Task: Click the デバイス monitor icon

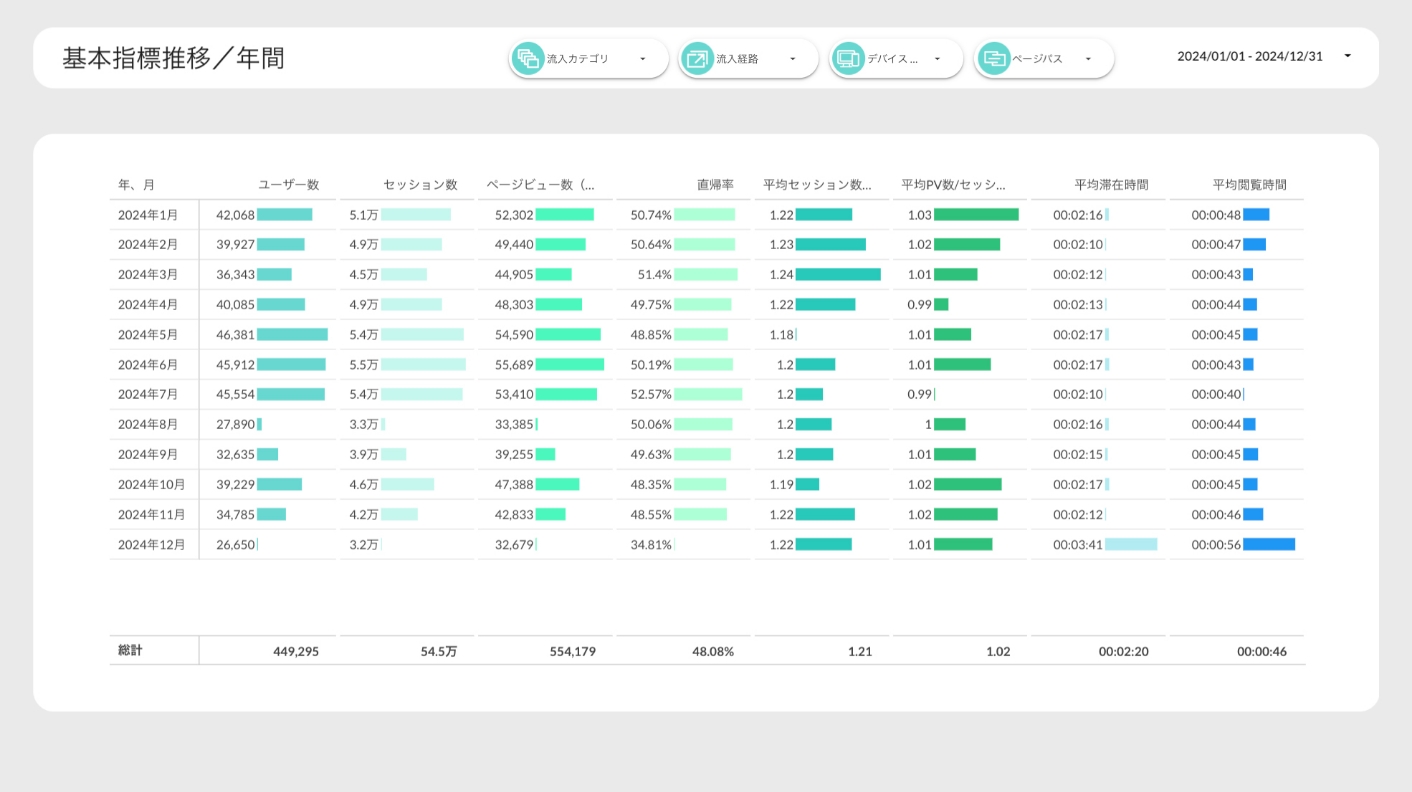Action: (847, 59)
